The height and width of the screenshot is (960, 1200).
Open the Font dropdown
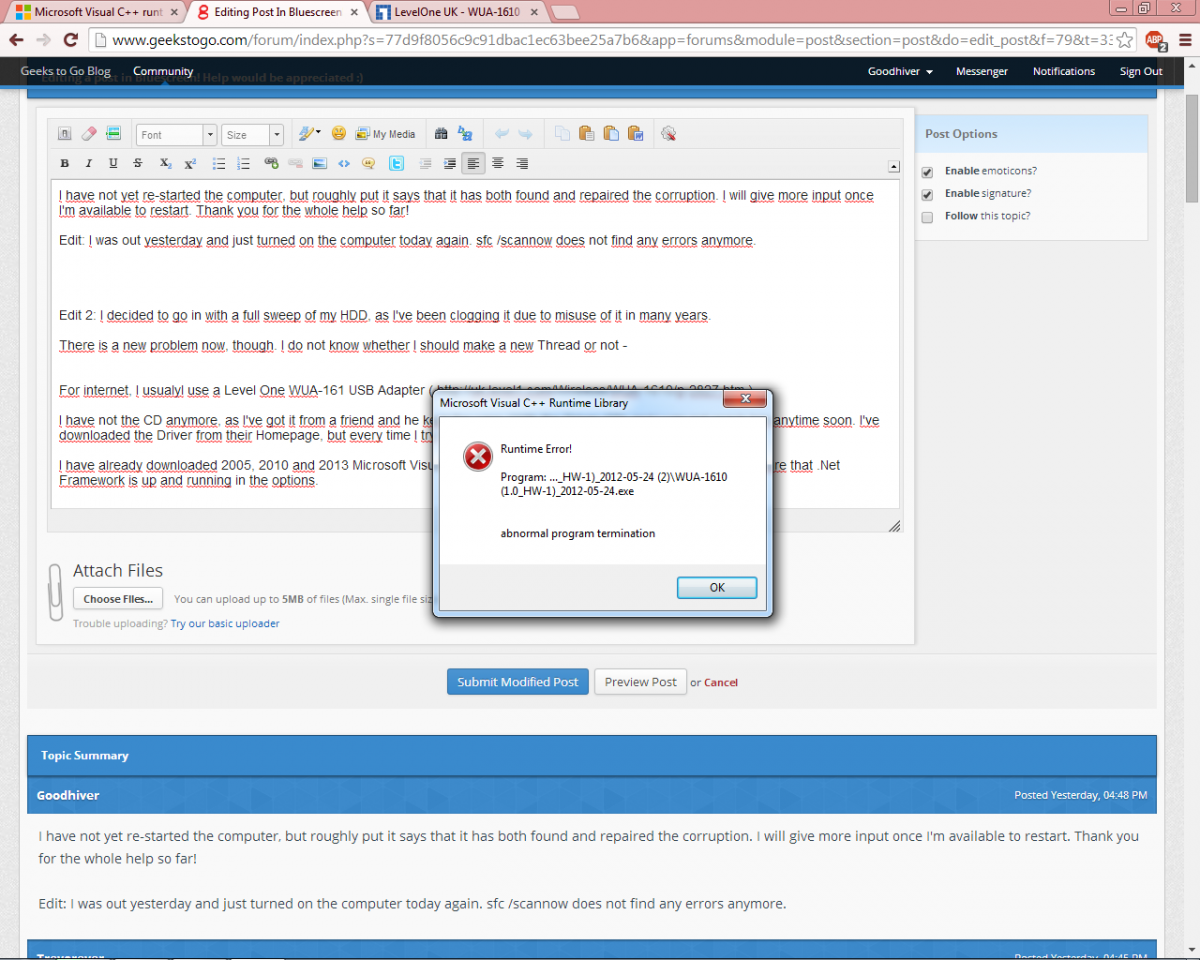tap(176, 134)
